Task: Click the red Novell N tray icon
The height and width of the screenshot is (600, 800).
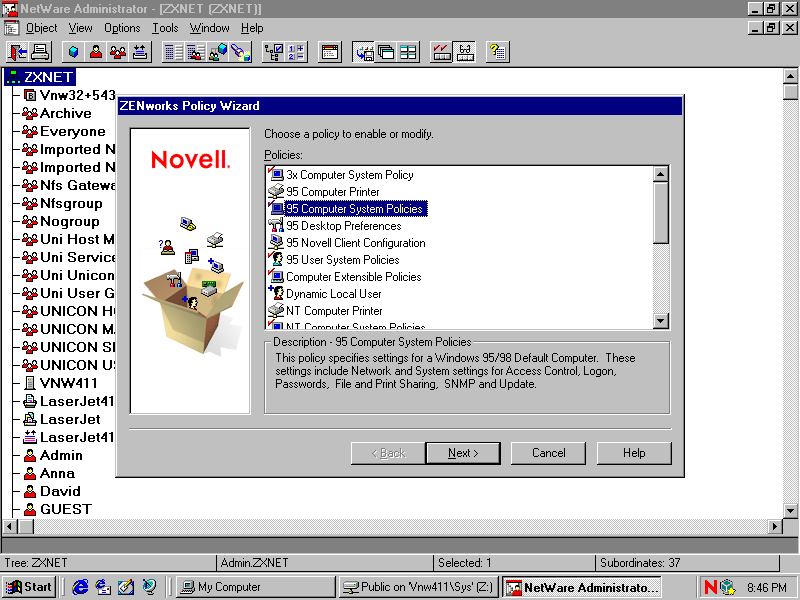Action: (x=710, y=587)
